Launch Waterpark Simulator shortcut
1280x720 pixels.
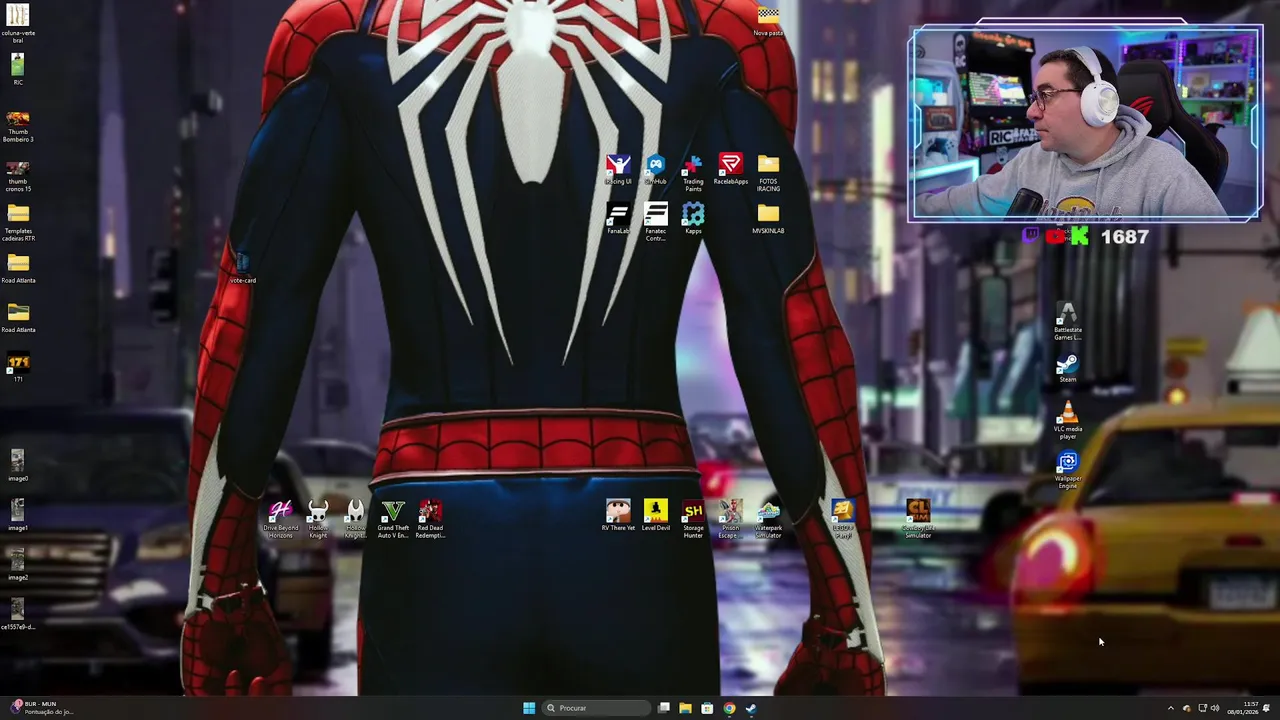(x=768, y=520)
